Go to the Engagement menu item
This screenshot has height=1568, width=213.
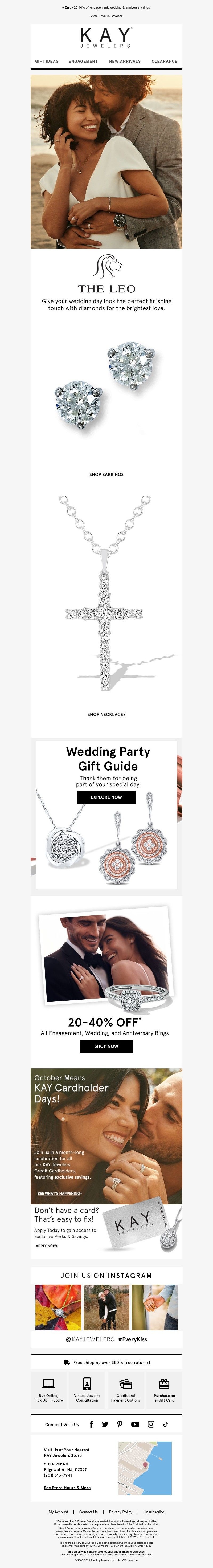83,62
